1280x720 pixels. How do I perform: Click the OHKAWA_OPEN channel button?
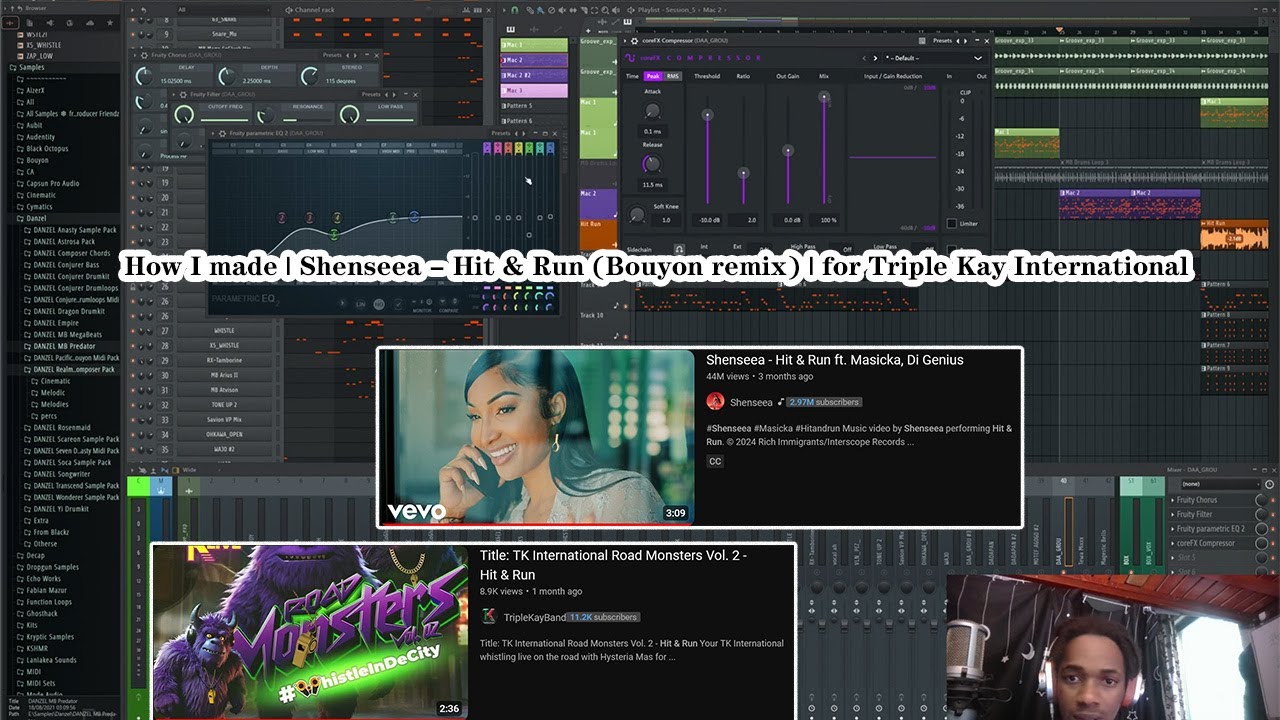click(224, 434)
